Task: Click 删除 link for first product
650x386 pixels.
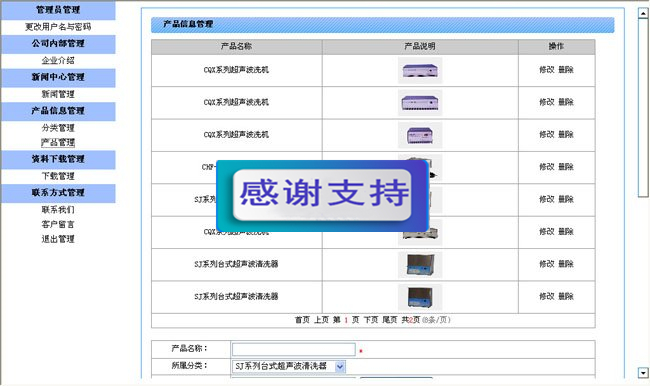Action: 566,70
